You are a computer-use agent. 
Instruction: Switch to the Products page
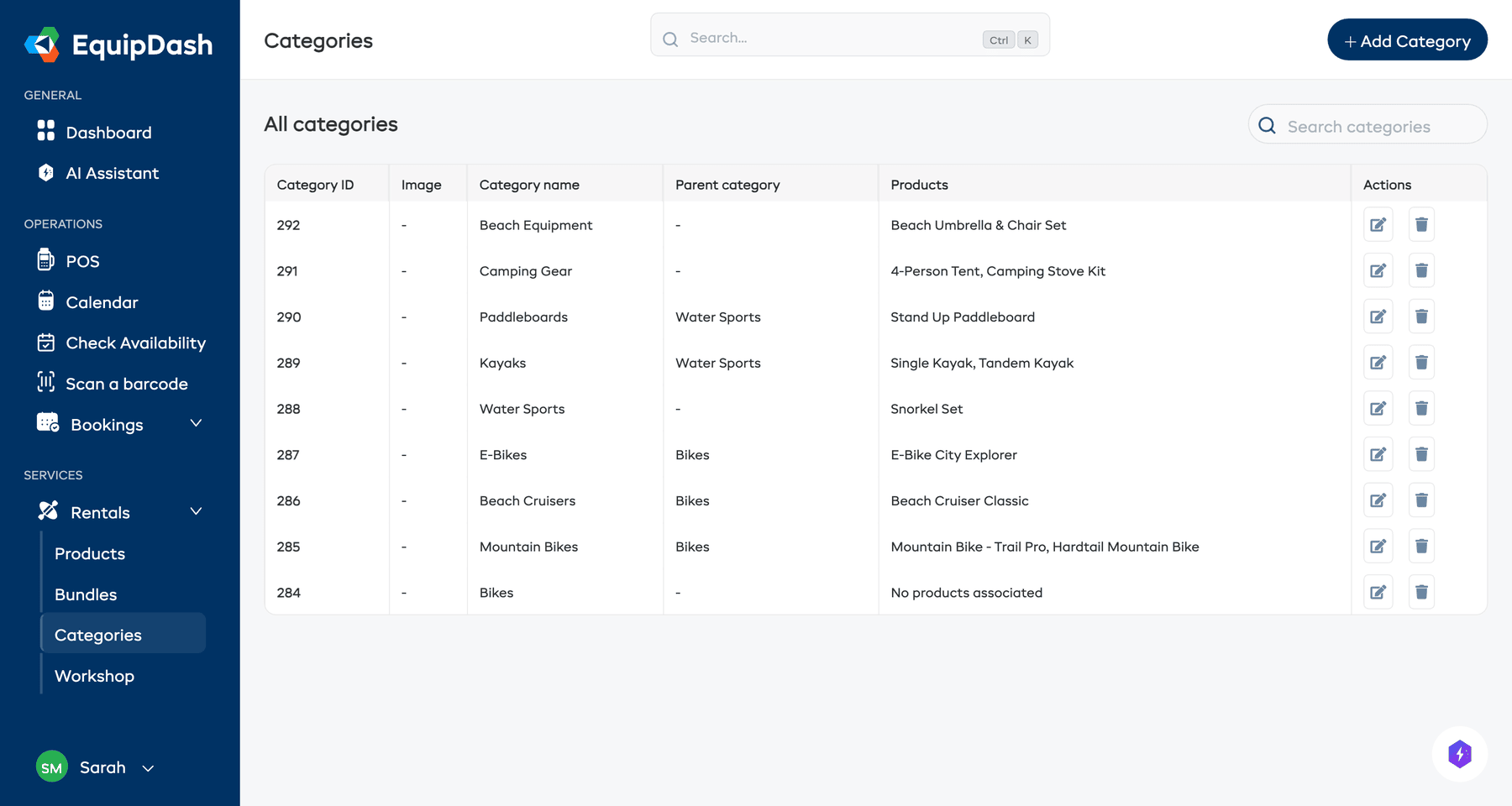[90, 553]
